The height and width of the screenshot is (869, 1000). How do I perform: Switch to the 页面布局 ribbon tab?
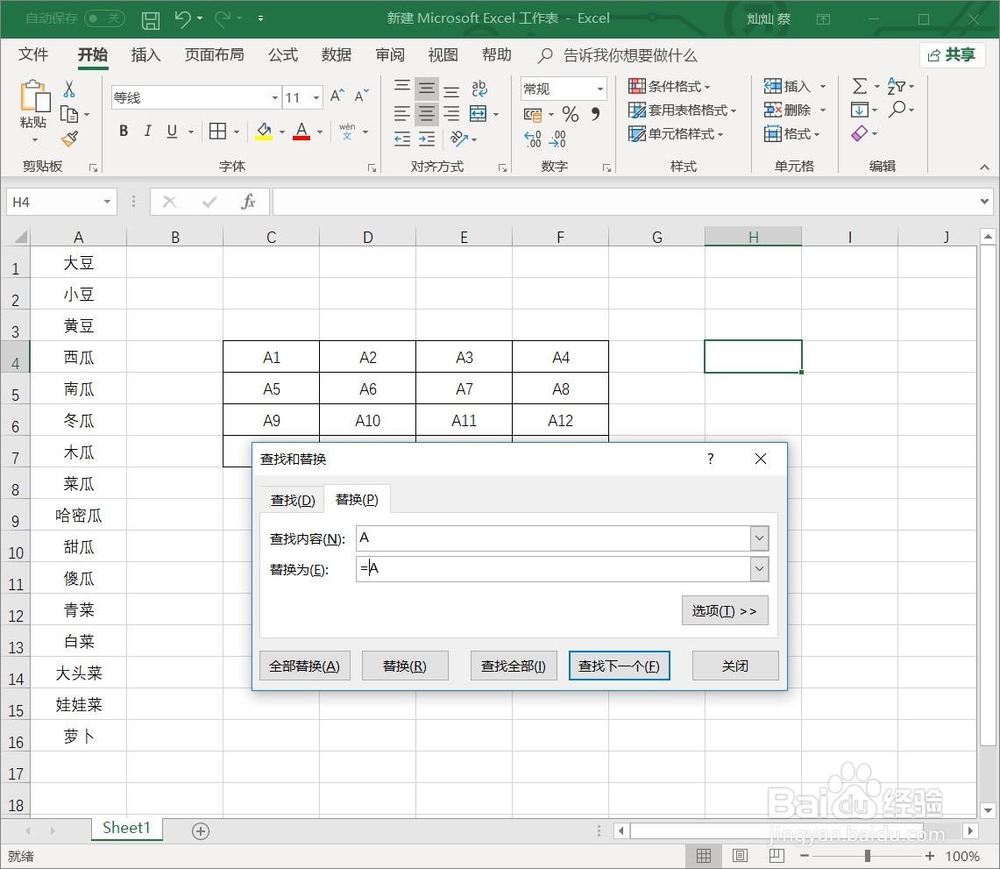(214, 55)
